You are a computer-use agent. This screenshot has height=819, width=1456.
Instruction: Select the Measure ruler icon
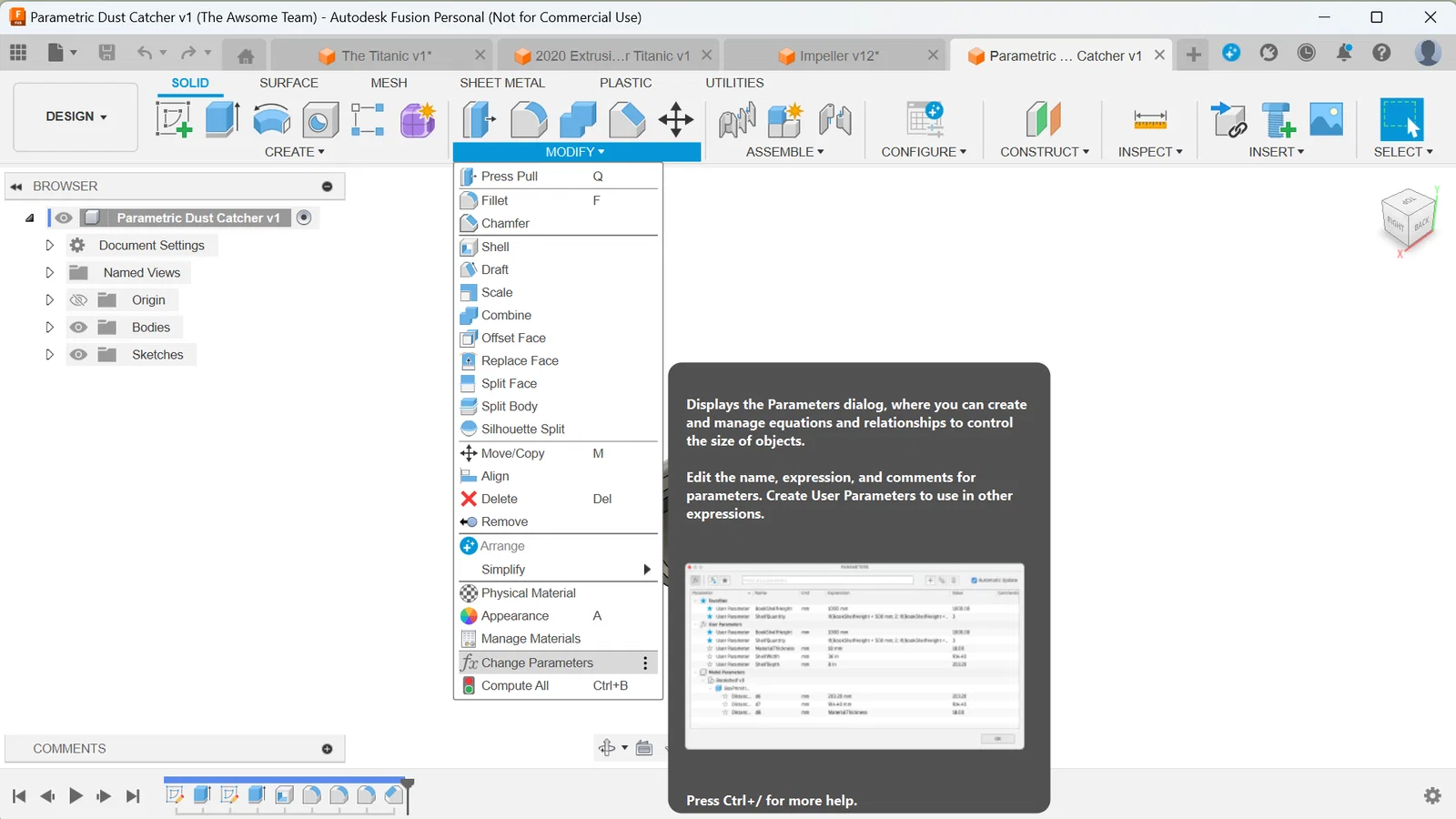(1150, 119)
